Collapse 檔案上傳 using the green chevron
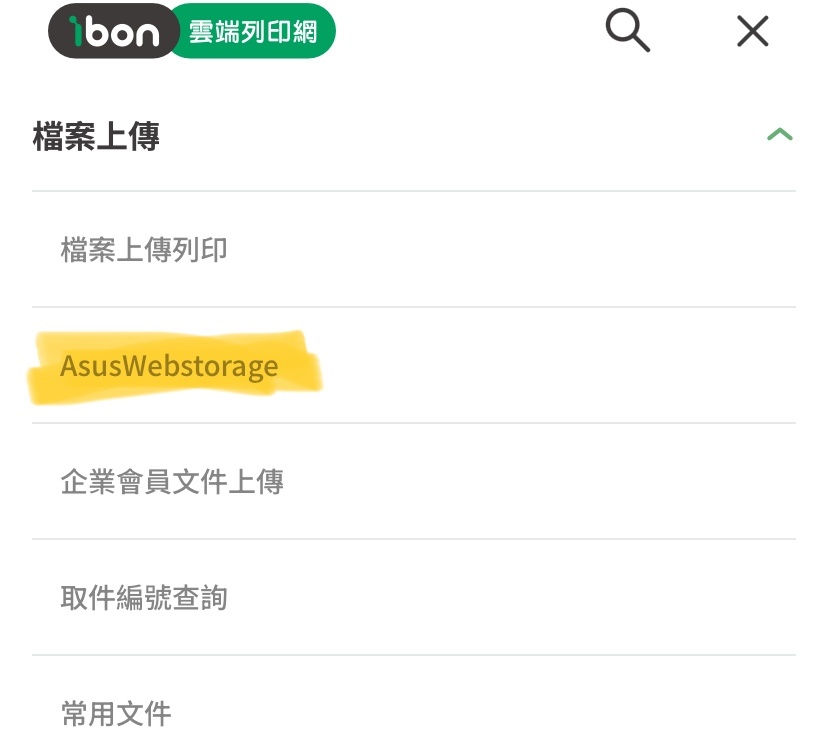828x756 pixels. point(780,135)
